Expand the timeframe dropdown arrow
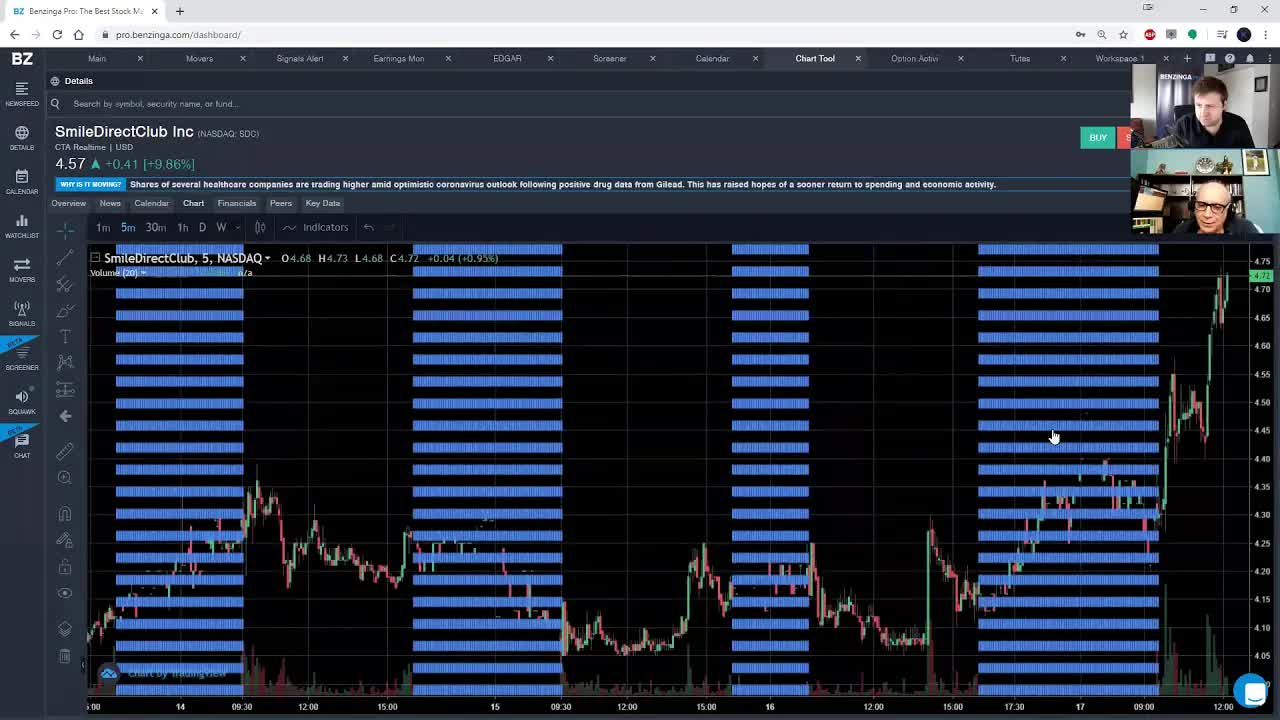 coord(238,227)
